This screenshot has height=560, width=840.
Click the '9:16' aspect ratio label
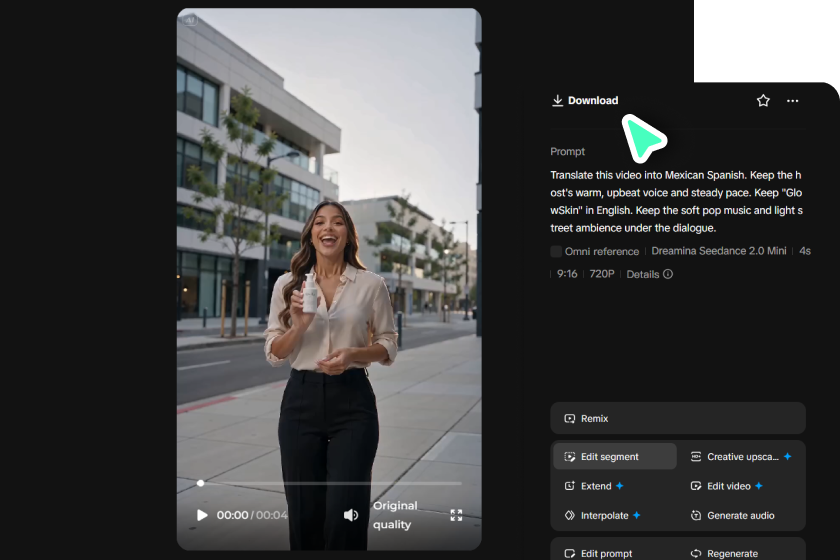567,274
